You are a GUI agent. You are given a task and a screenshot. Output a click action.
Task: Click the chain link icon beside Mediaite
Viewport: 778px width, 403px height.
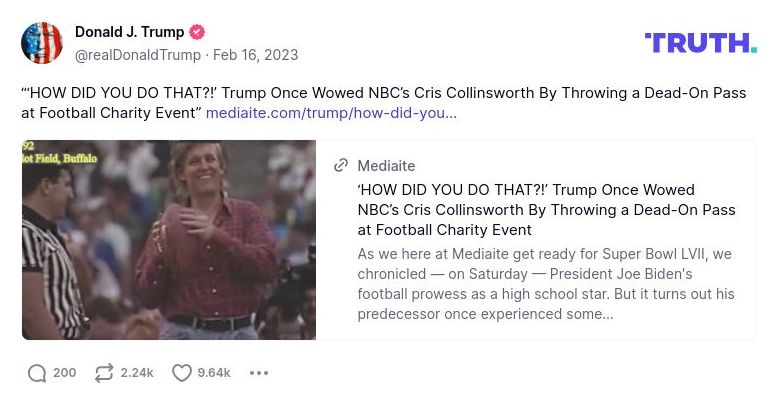point(341,166)
